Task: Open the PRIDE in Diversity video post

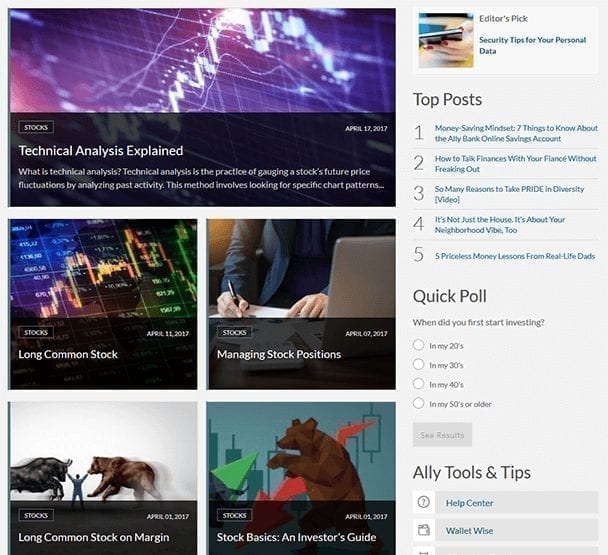Action: point(509,194)
